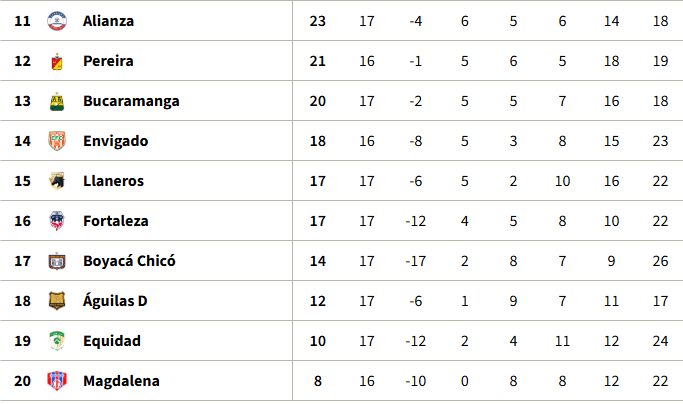Open the Águilas D team badge
The width and height of the screenshot is (683, 404).
pos(57,301)
